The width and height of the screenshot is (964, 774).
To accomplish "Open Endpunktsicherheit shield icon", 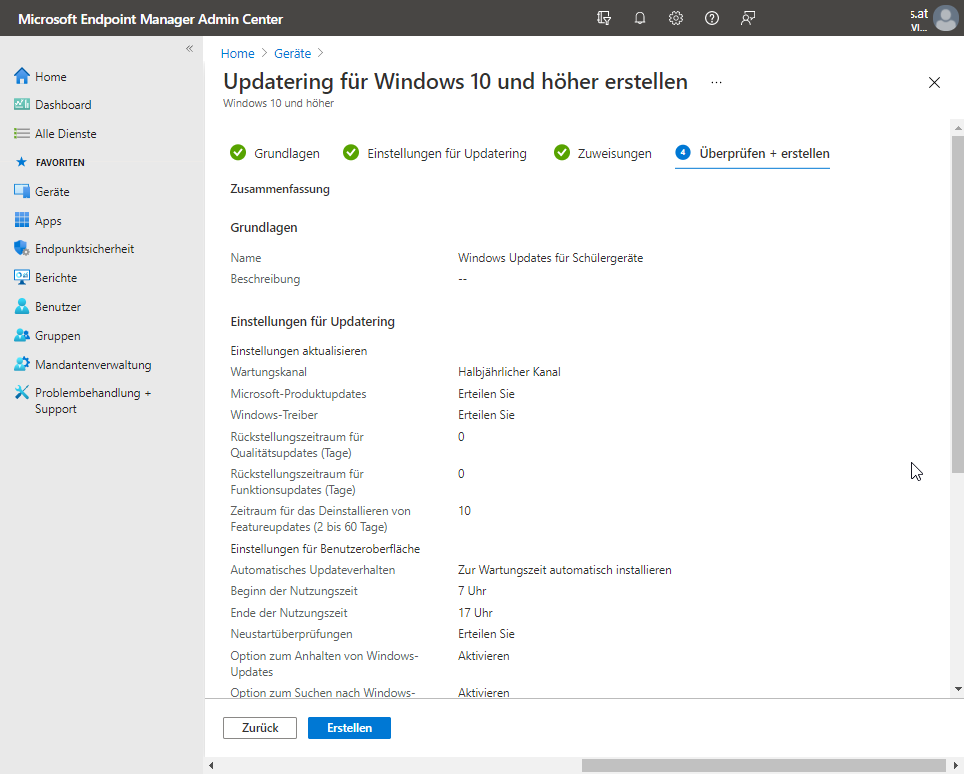I will coord(22,249).
